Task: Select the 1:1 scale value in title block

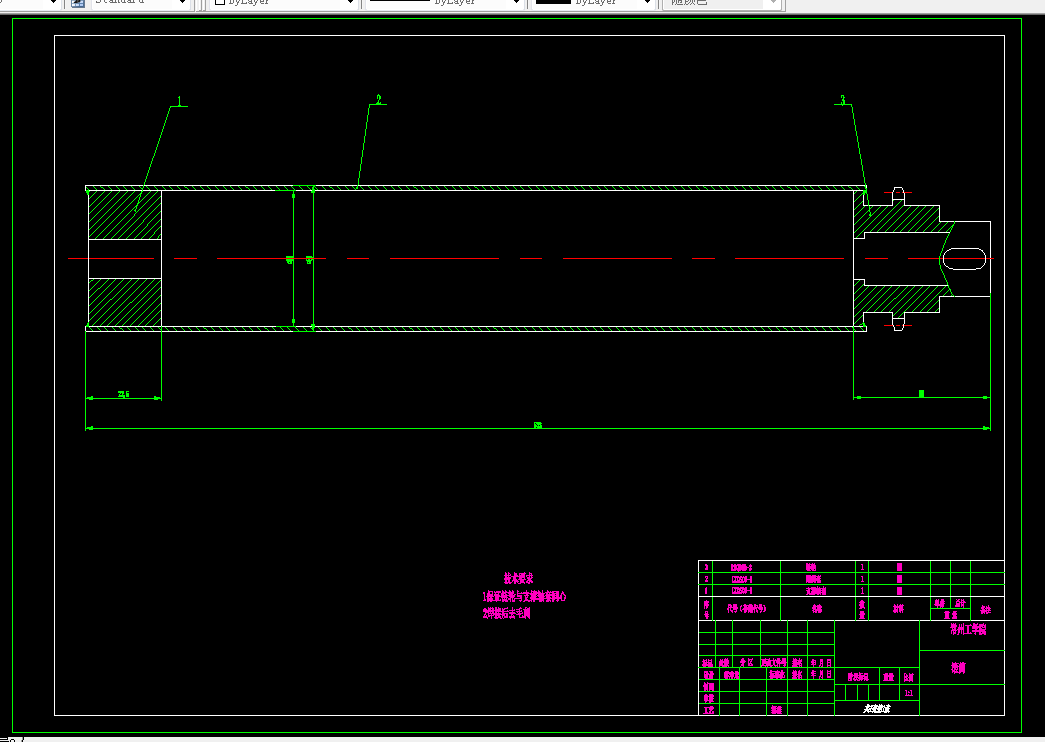Action: 909,693
